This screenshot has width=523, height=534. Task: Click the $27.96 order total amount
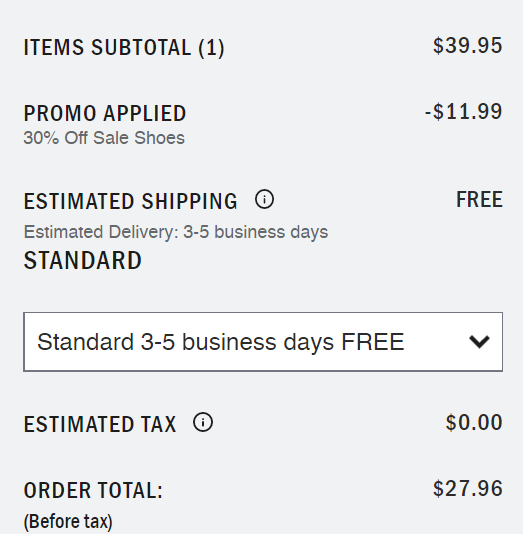[x=467, y=488]
